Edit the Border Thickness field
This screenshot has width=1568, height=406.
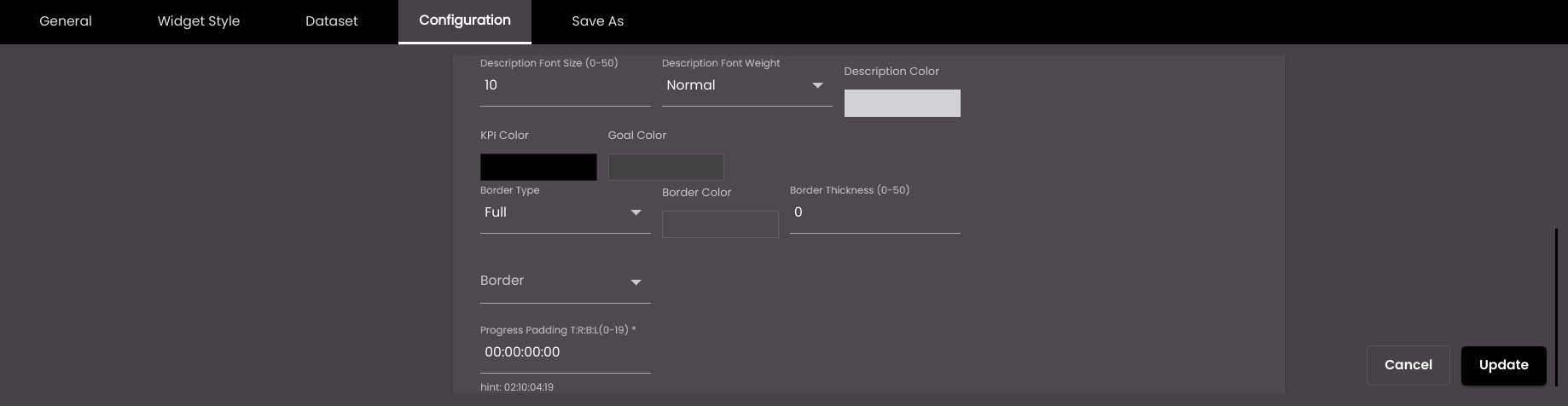coord(875,212)
